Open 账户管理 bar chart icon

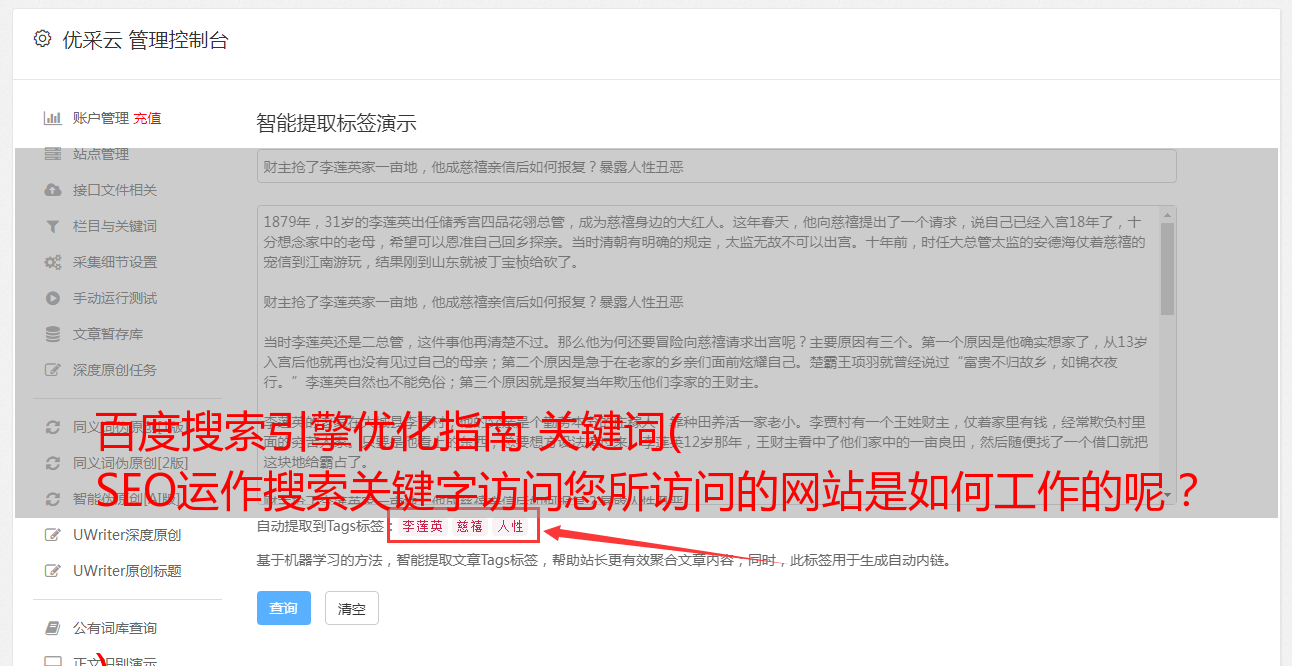[x=53, y=118]
